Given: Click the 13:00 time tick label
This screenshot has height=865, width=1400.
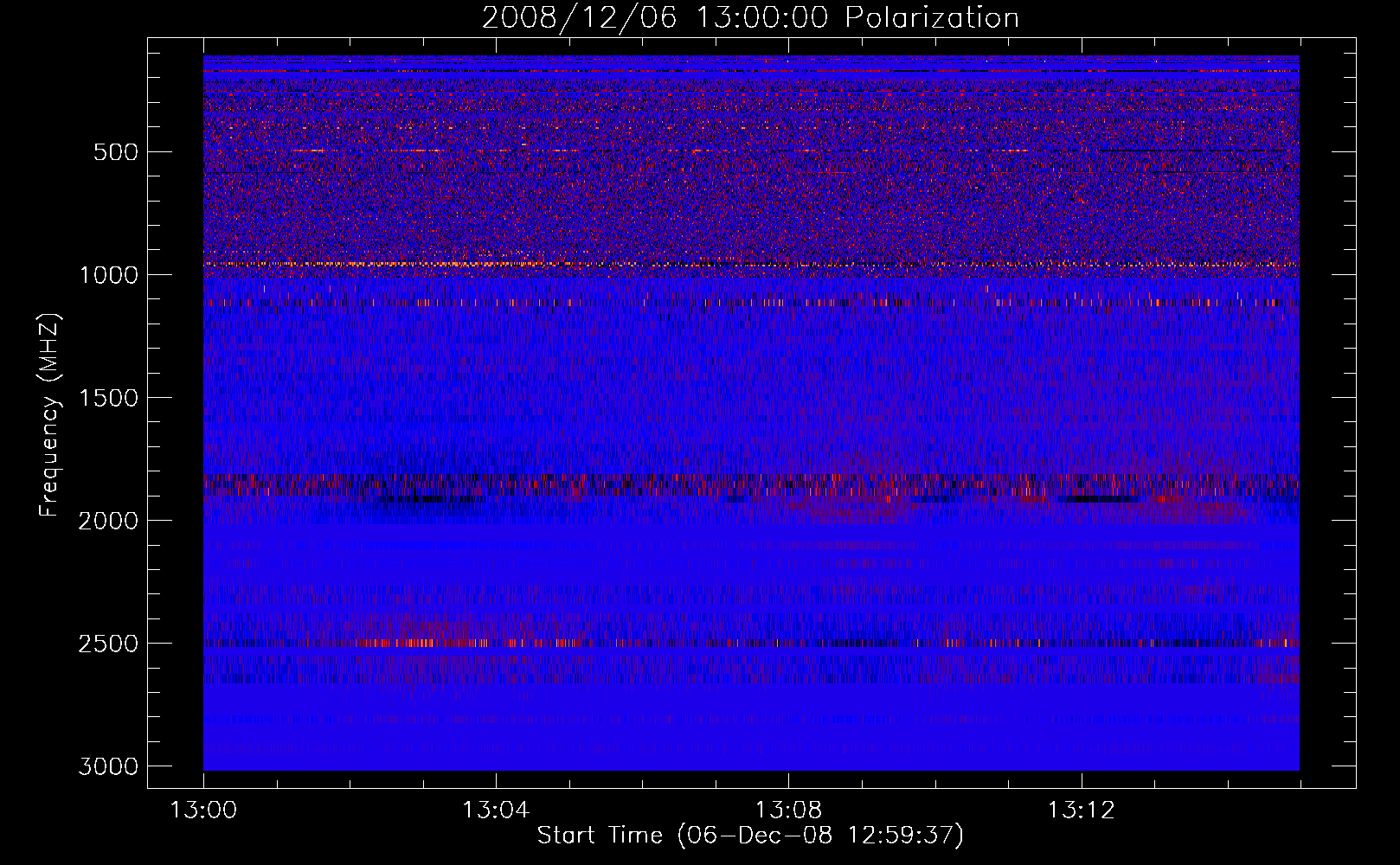Looking at the screenshot, I should (203, 811).
